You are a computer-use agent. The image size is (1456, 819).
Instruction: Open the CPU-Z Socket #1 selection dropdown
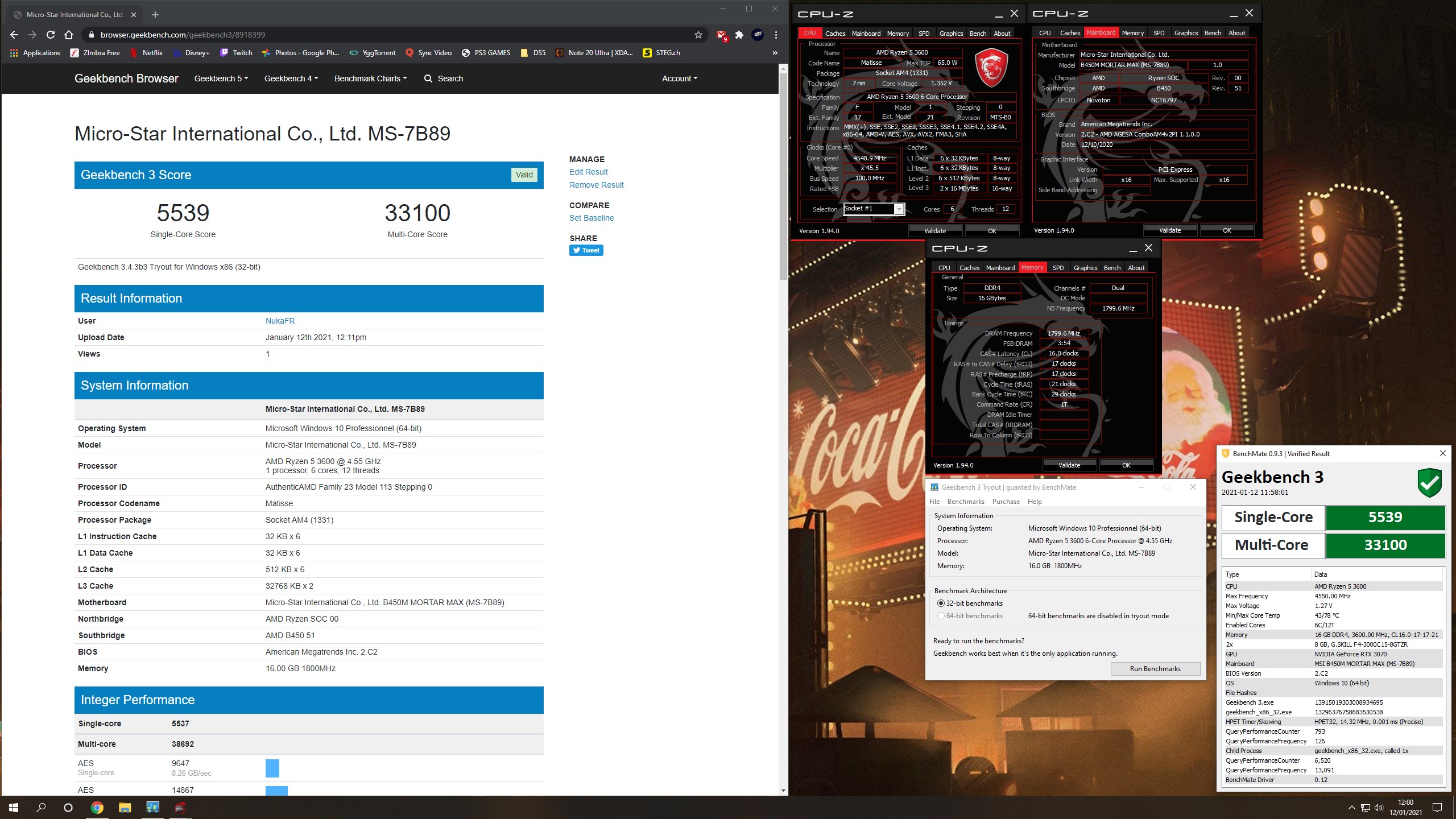899,209
